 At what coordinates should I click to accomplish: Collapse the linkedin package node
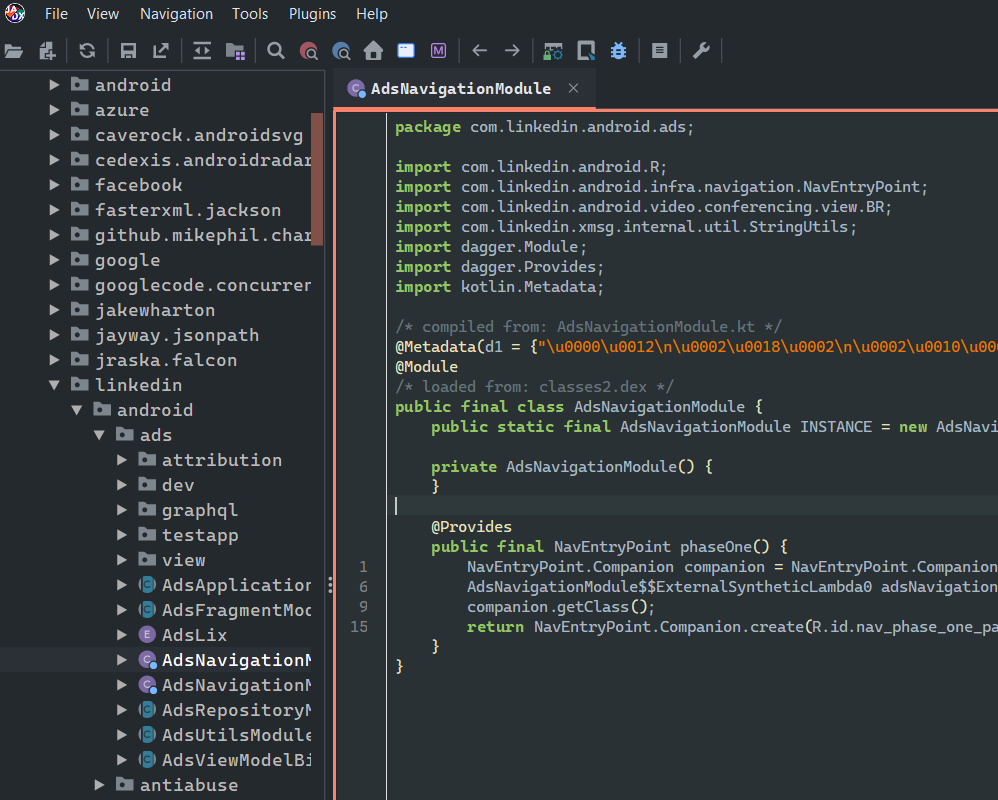pyautogui.click(x=55, y=385)
